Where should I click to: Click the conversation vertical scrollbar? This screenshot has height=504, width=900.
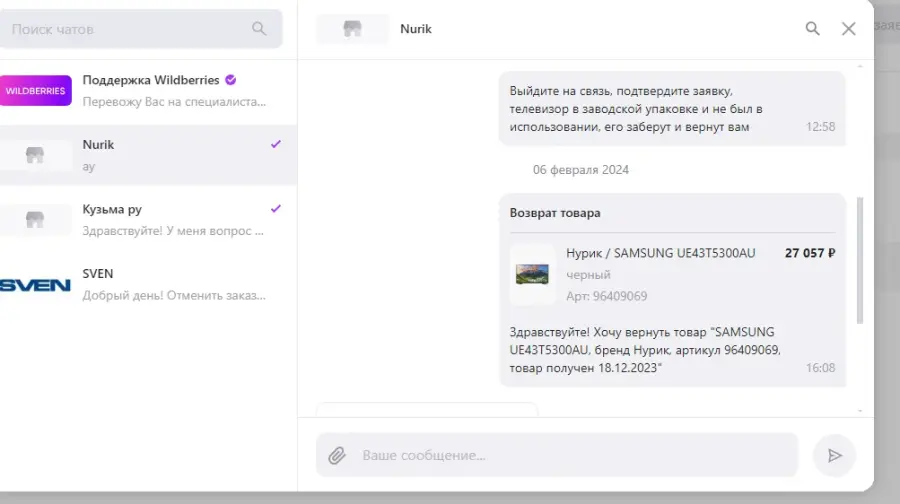tap(860, 261)
